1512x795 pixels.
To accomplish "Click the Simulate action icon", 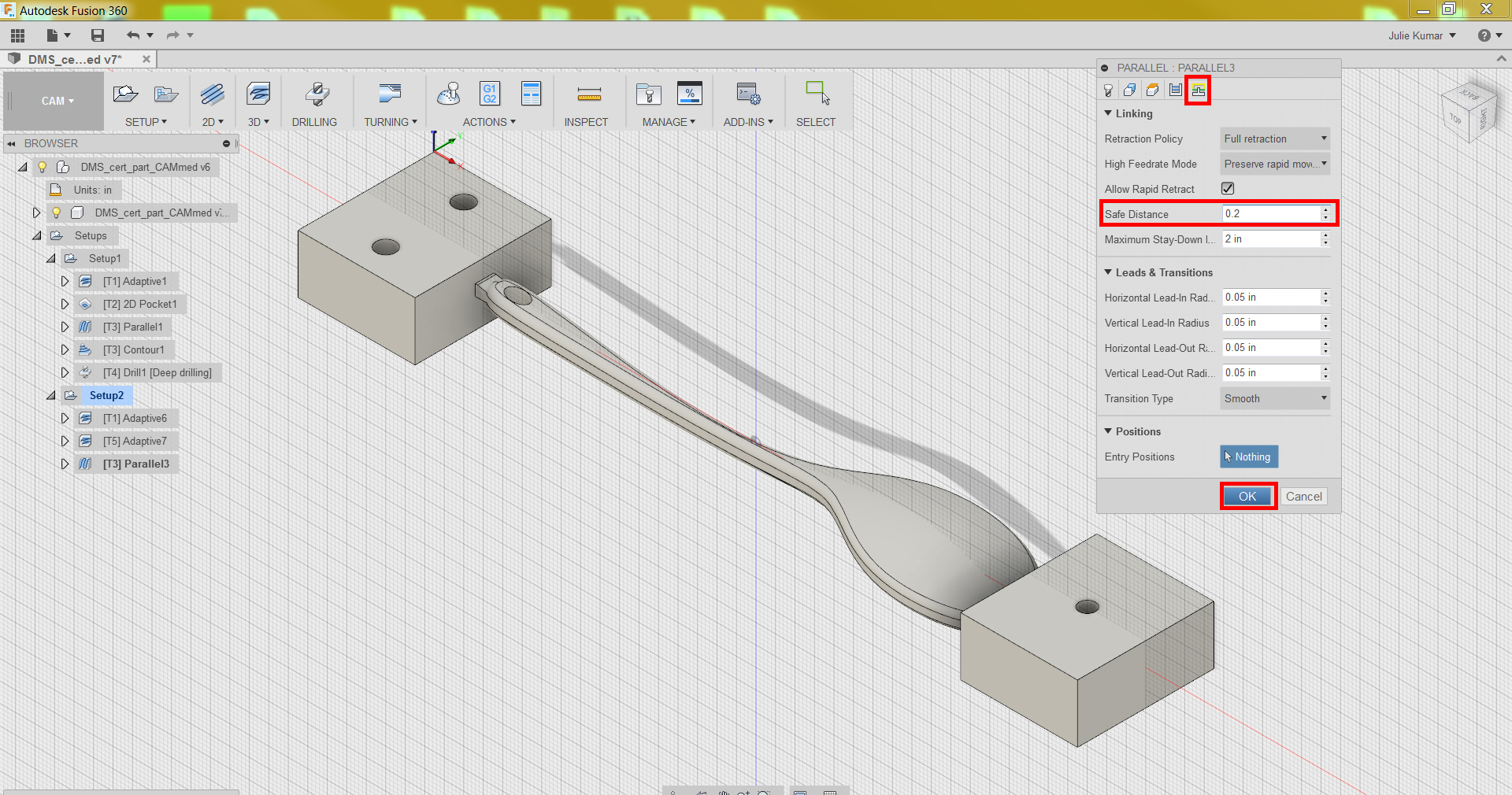I will [449, 94].
